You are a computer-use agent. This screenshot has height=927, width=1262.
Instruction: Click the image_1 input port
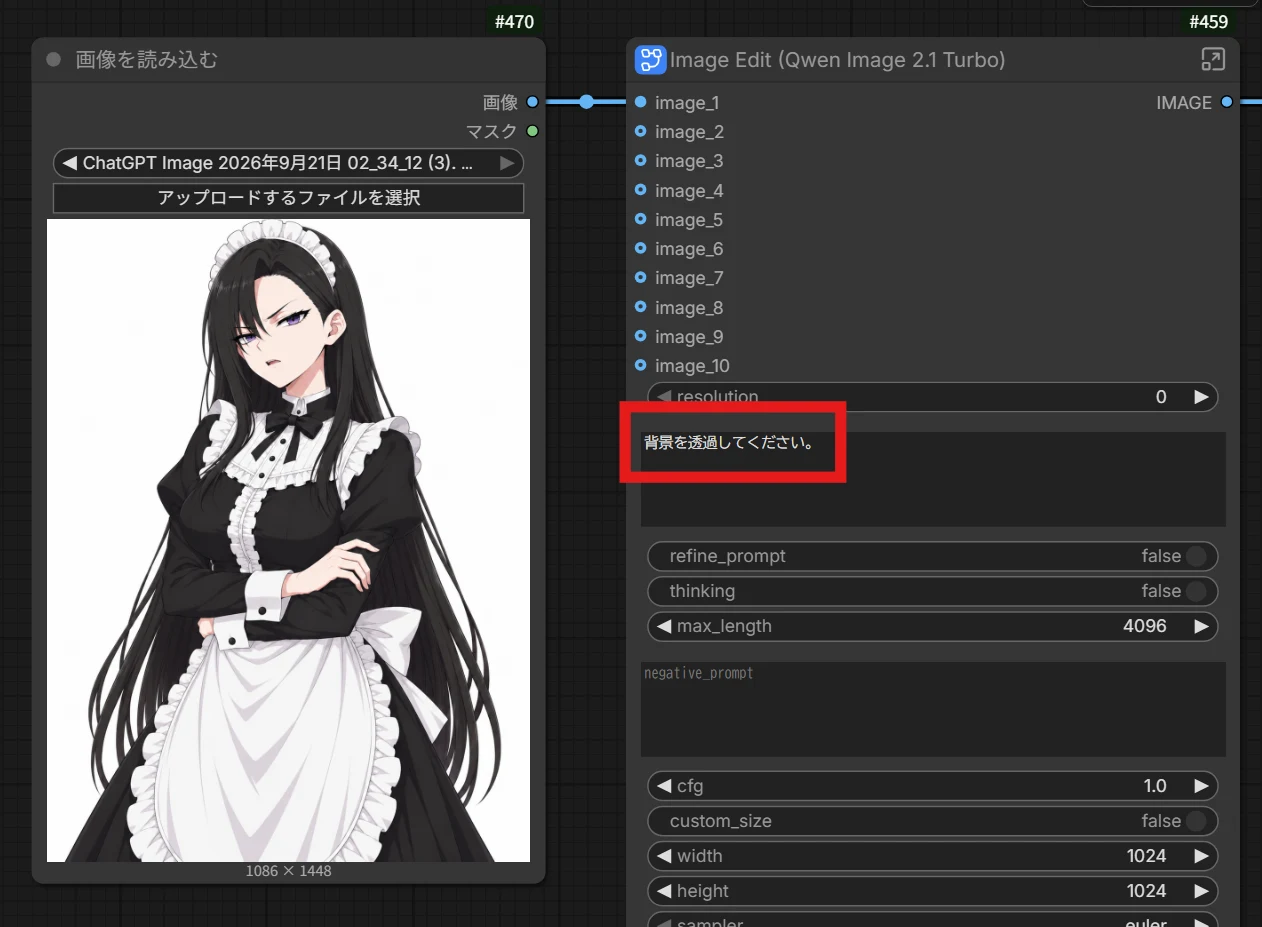point(641,102)
